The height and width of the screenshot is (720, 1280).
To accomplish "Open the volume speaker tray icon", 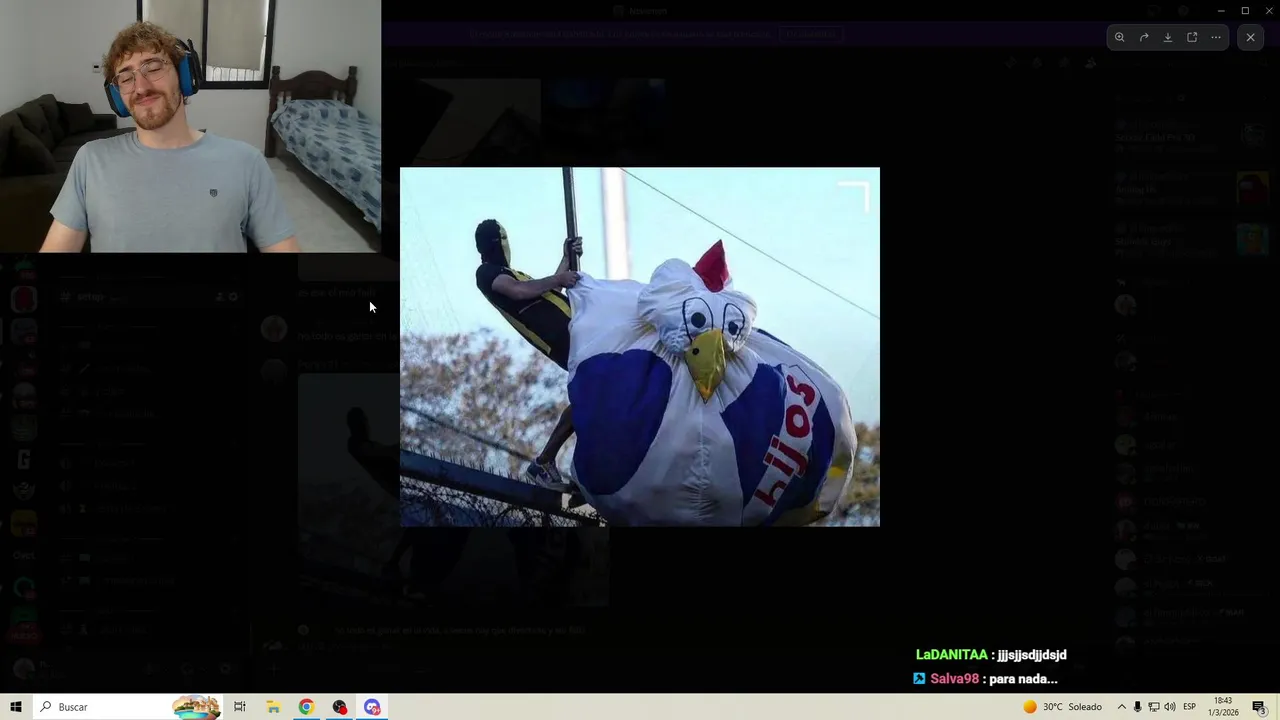I will (1169, 707).
